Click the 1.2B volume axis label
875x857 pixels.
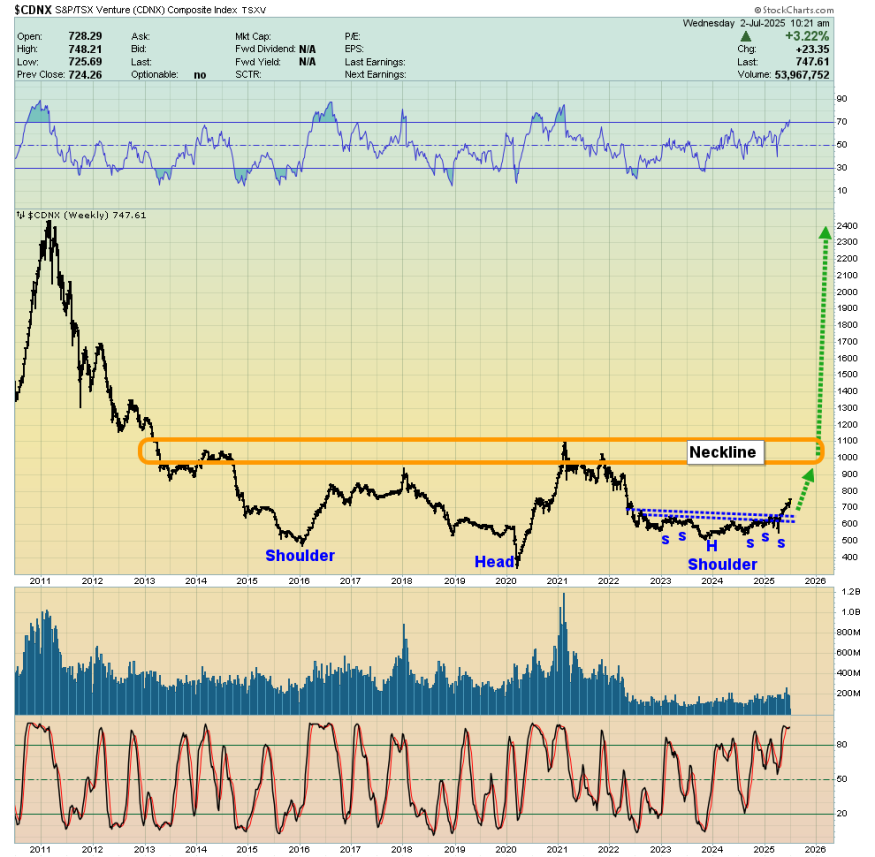tap(851, 591)
